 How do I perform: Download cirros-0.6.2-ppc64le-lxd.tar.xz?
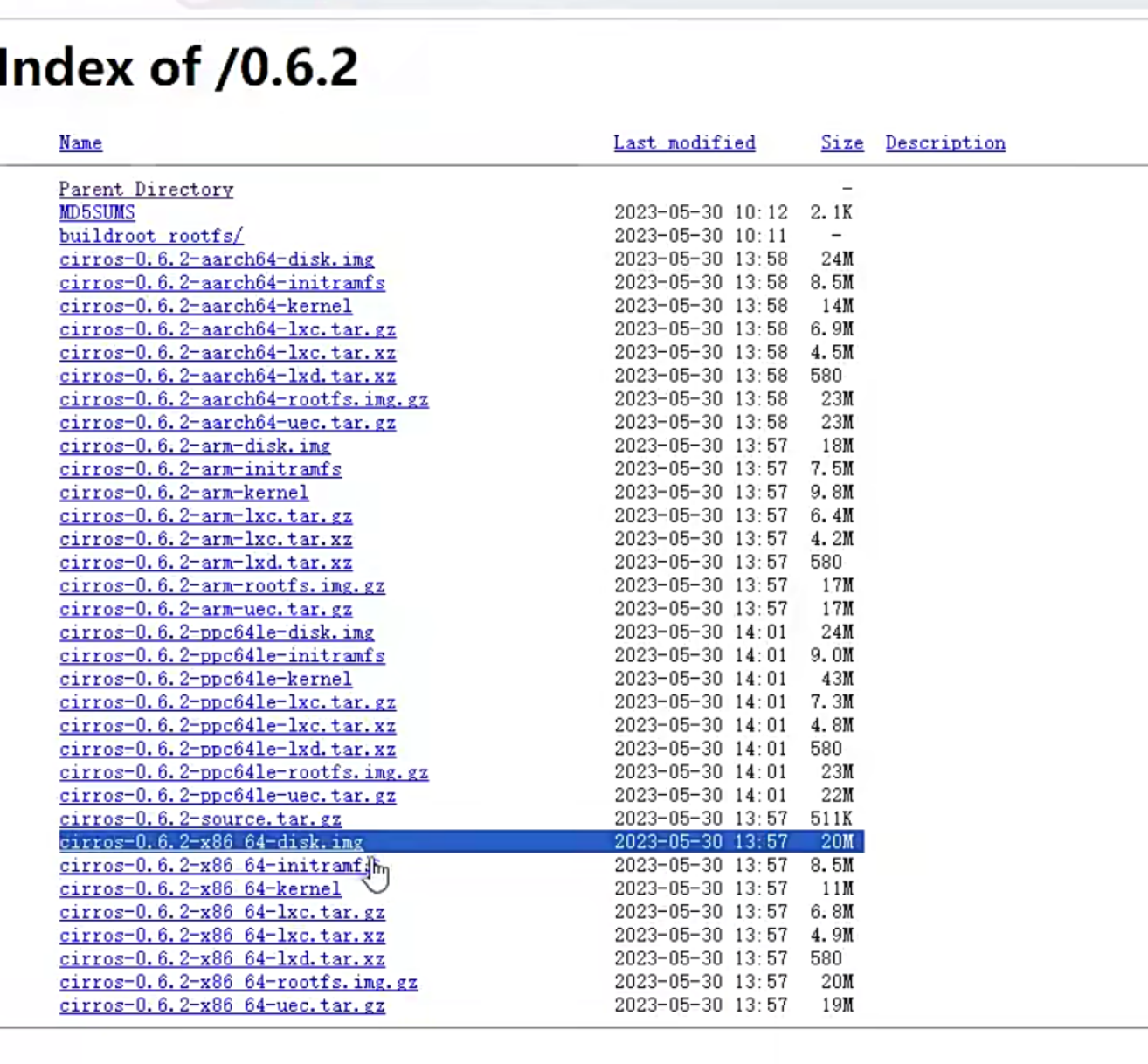coord(227,749)
